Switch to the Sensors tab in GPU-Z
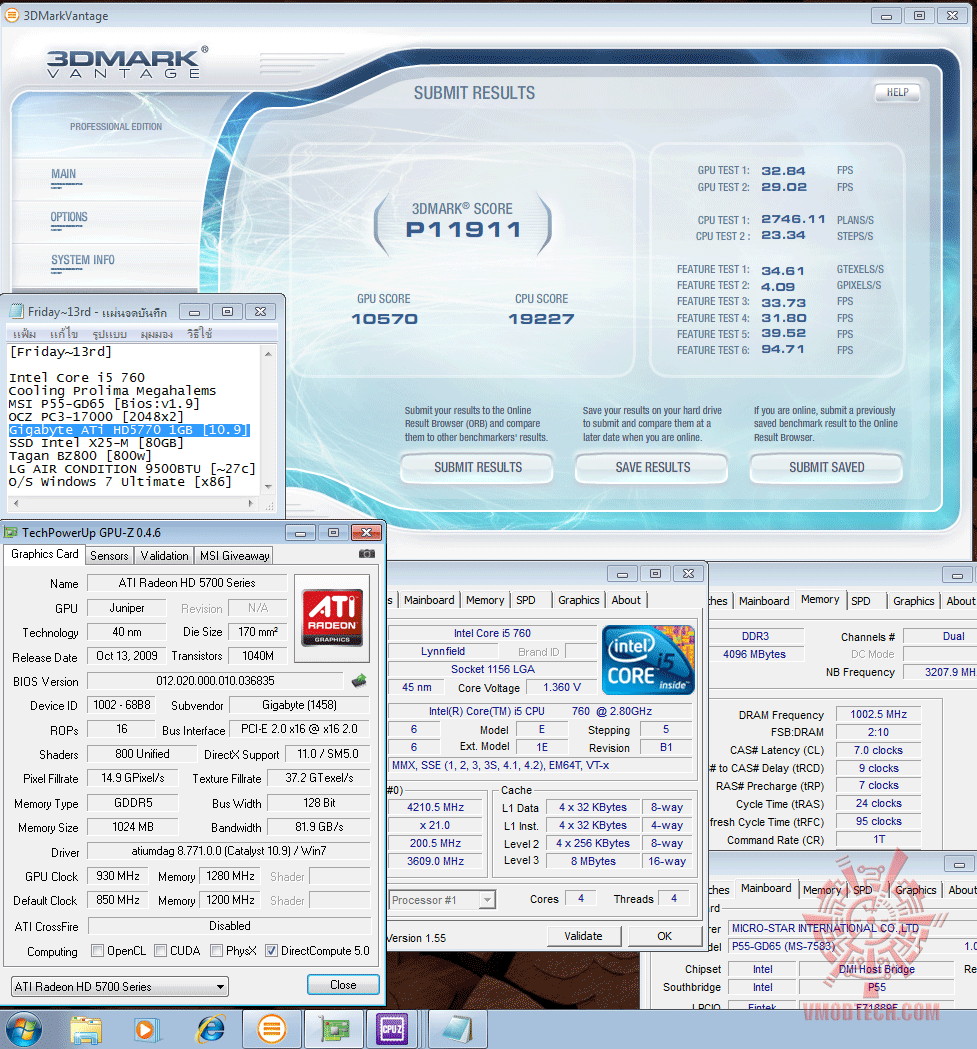Viewport: 977px width, 1049px height. pos(109,556)
